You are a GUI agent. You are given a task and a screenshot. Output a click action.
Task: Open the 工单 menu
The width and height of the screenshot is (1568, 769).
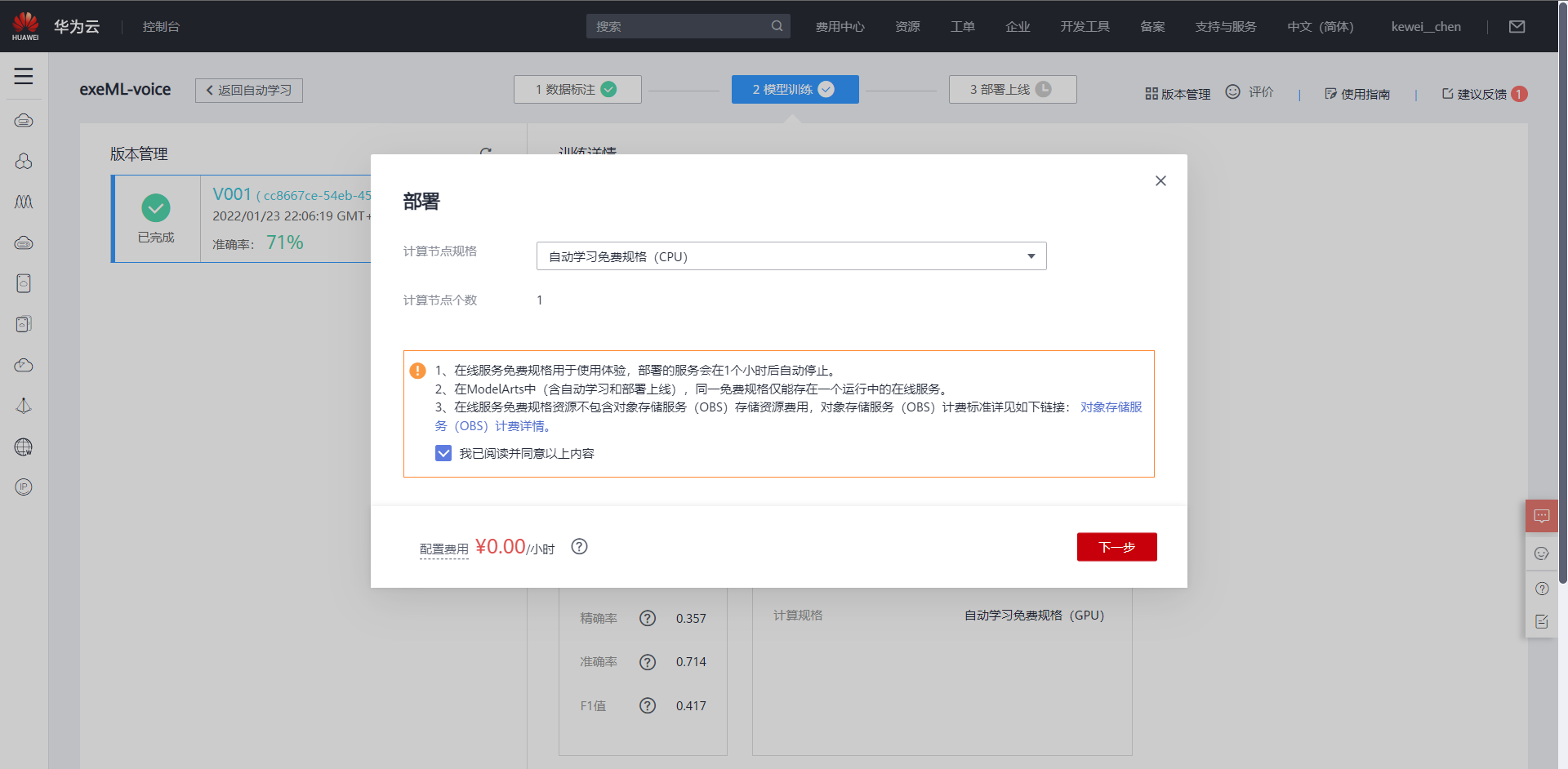tap(962, 27)
